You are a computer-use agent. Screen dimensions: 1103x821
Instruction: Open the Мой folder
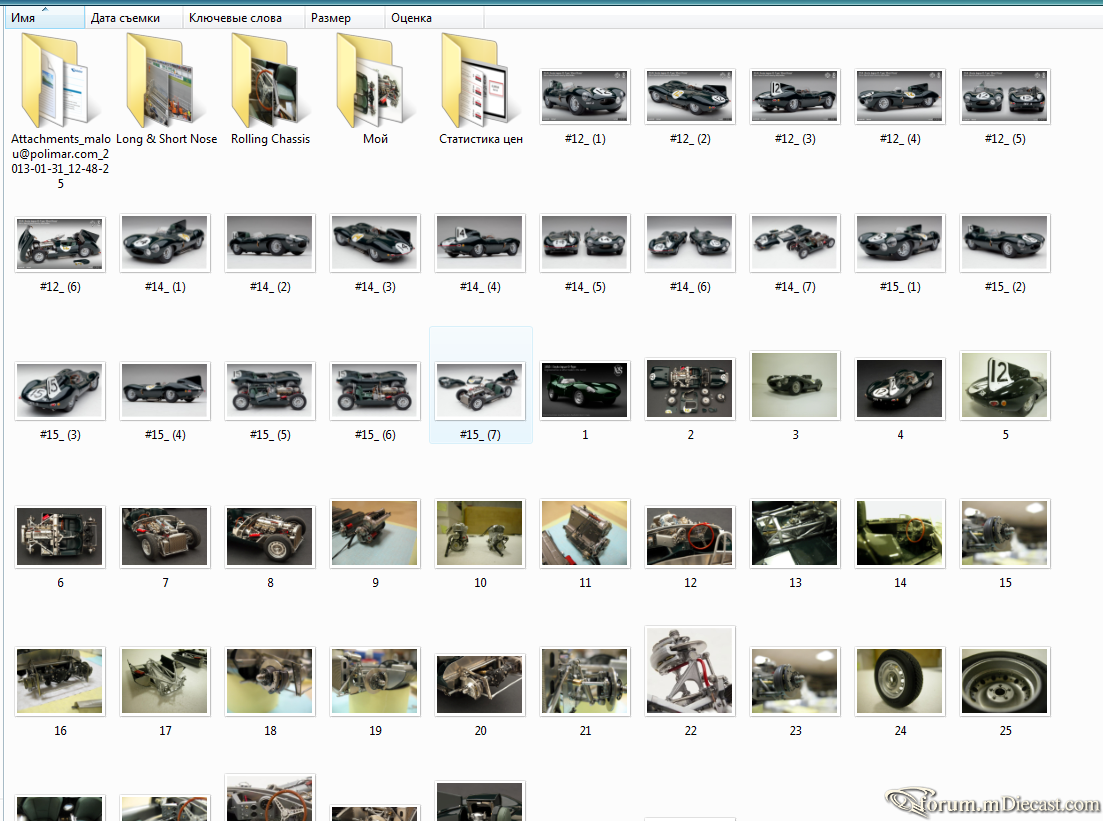(x=376, y=82)
